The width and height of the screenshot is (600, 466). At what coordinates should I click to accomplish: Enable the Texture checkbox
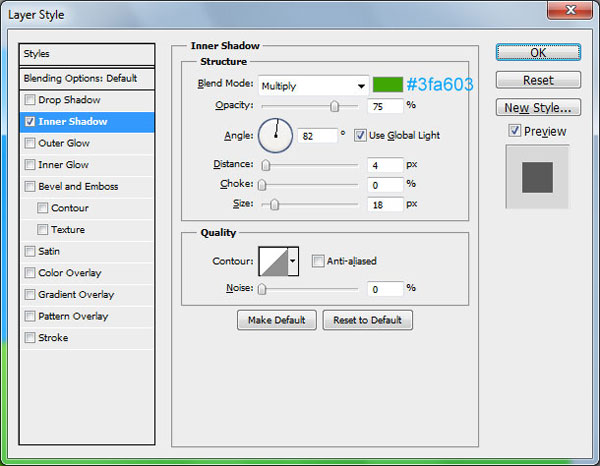pos(42,230)
